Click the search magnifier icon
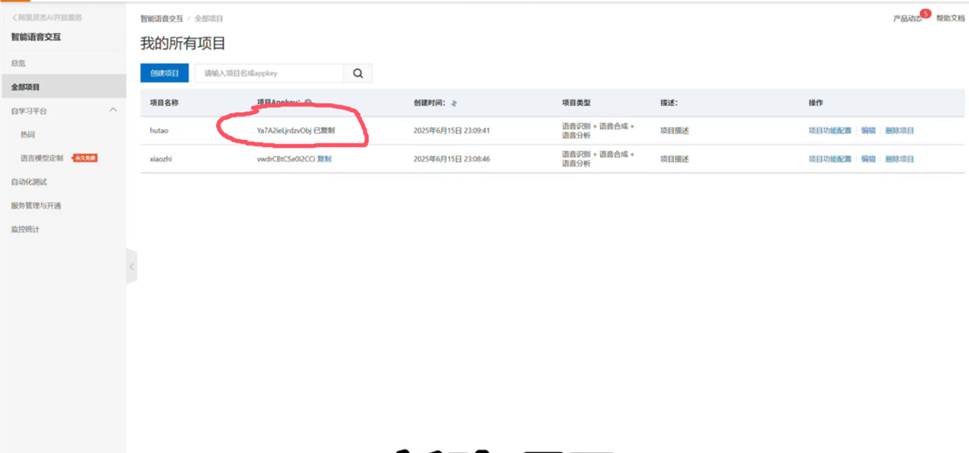The image size is (969, 453). (x=358, y=73)
